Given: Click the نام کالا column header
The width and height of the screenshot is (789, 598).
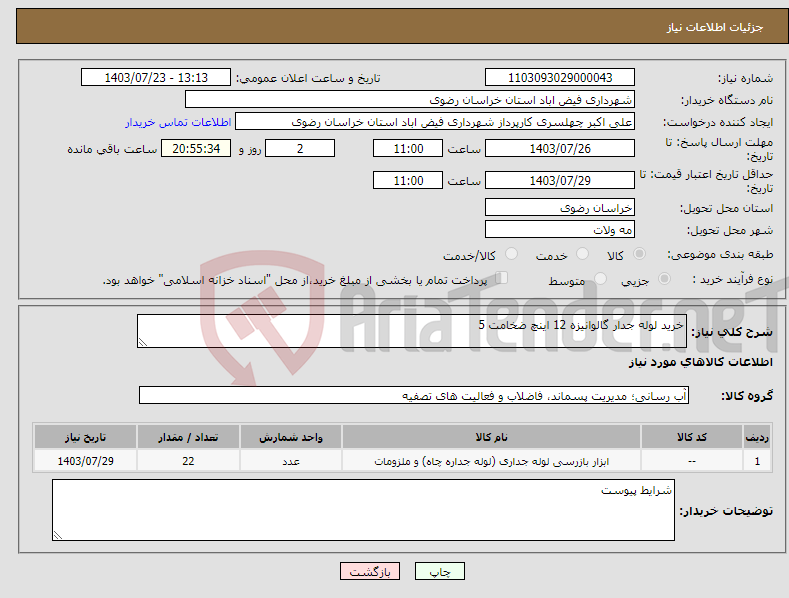Looking at the screenshot, I should tap(491, 437).
